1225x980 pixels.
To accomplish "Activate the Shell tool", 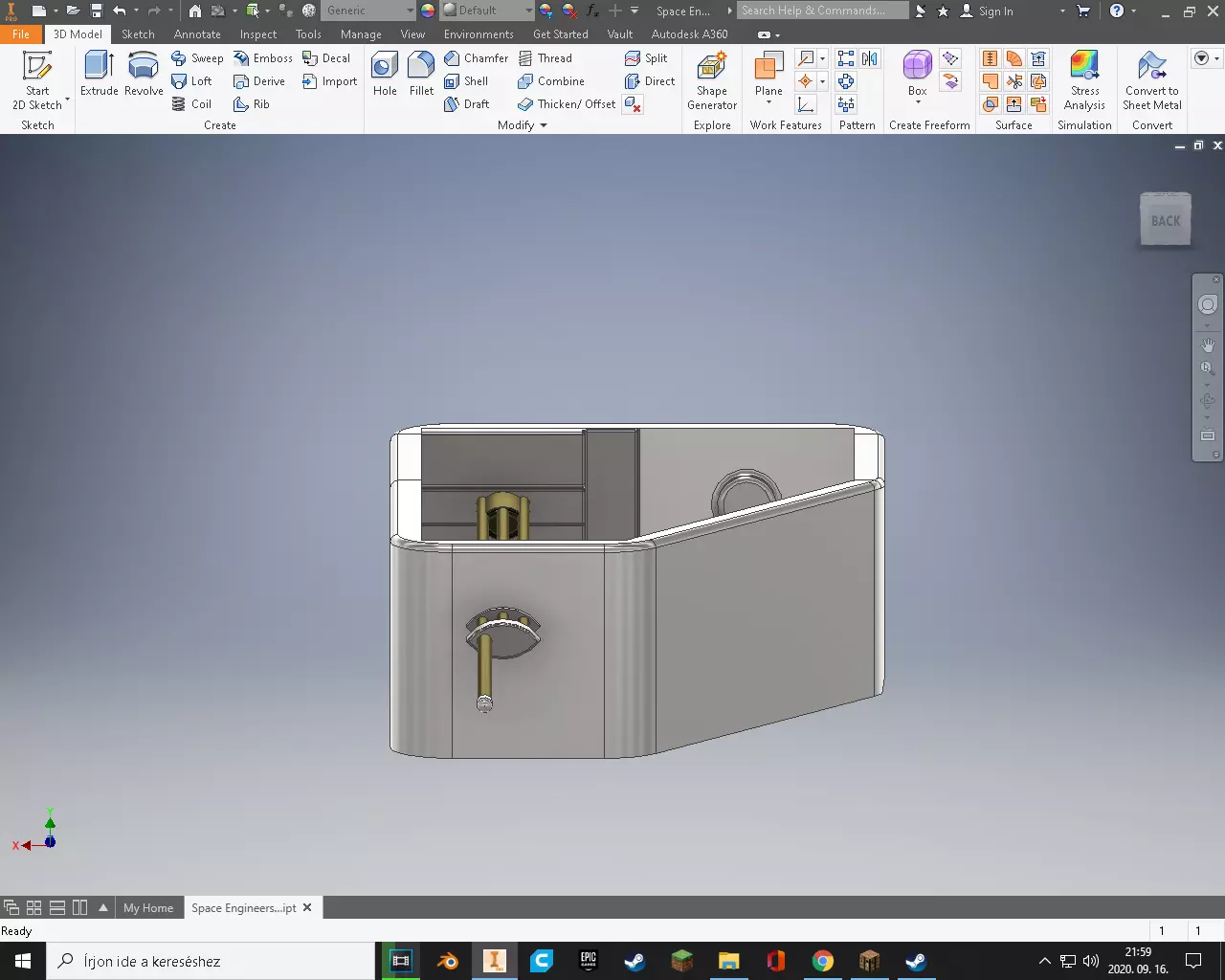I will (466, 81).
